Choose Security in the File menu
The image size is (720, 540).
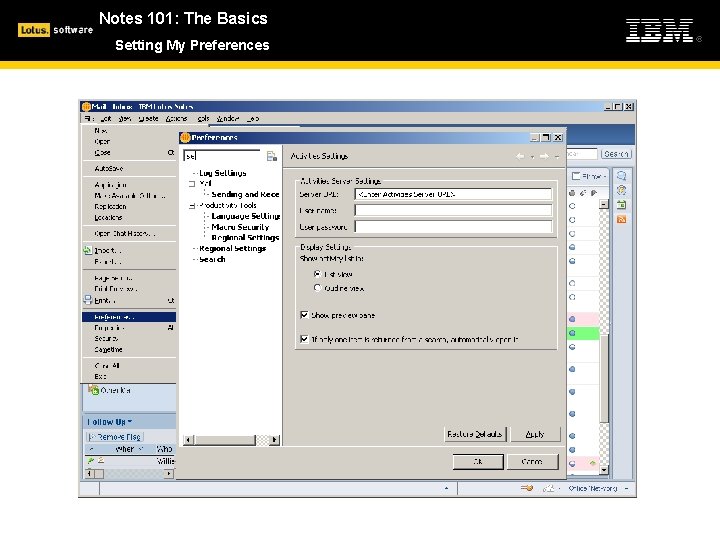129,338
